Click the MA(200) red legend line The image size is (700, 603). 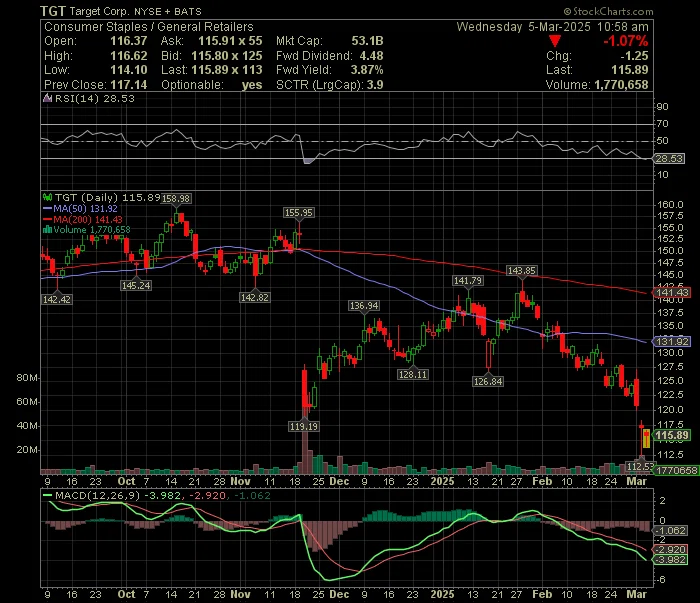tap(47, 220)
